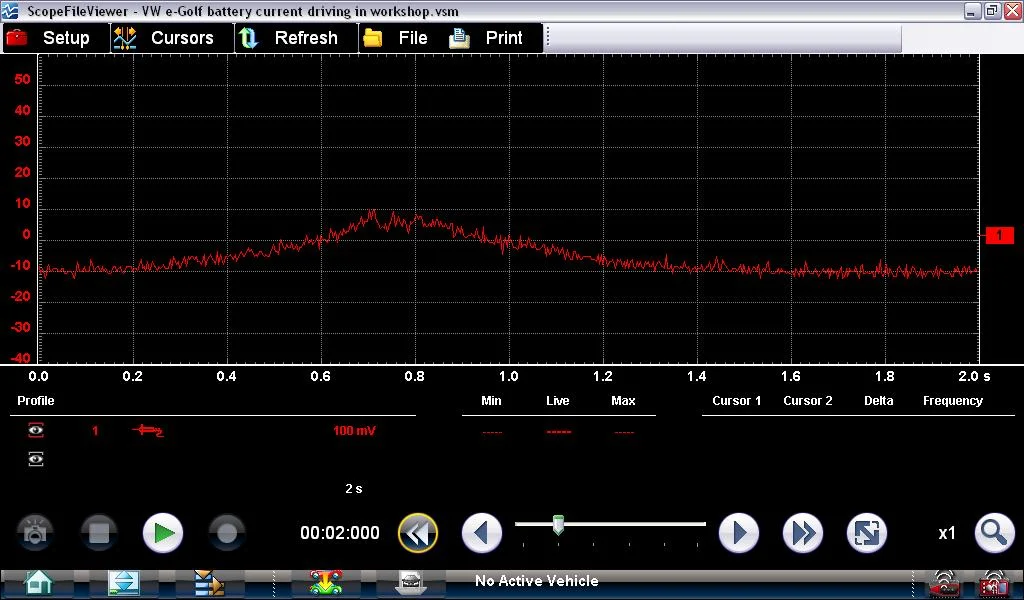The width and height of the screenshot is (1024, 600).
Task: Open the Setup menu
Action: [x=56, y=38]
